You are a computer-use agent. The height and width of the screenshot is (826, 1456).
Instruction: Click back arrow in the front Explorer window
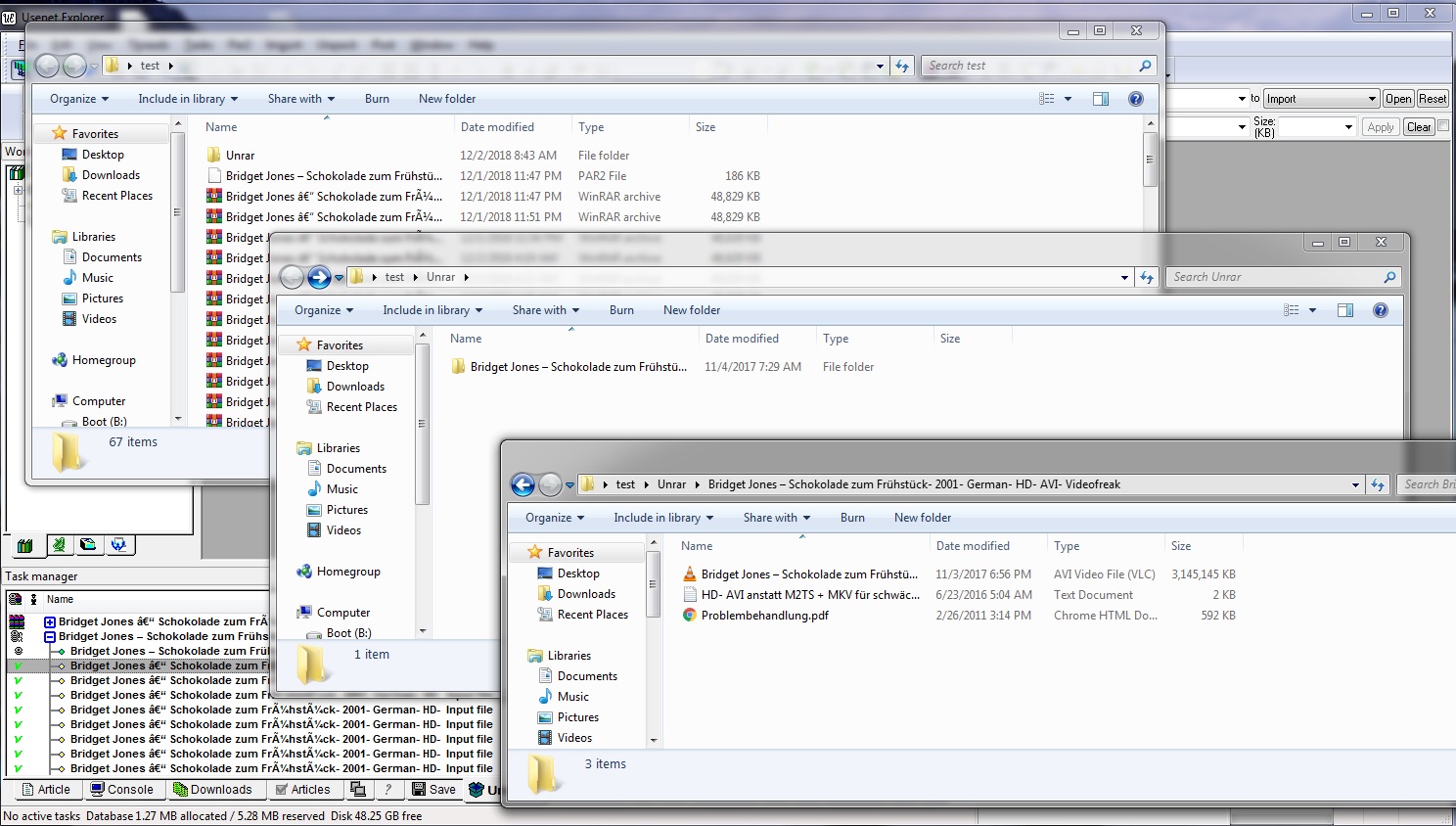pos(523,484)
